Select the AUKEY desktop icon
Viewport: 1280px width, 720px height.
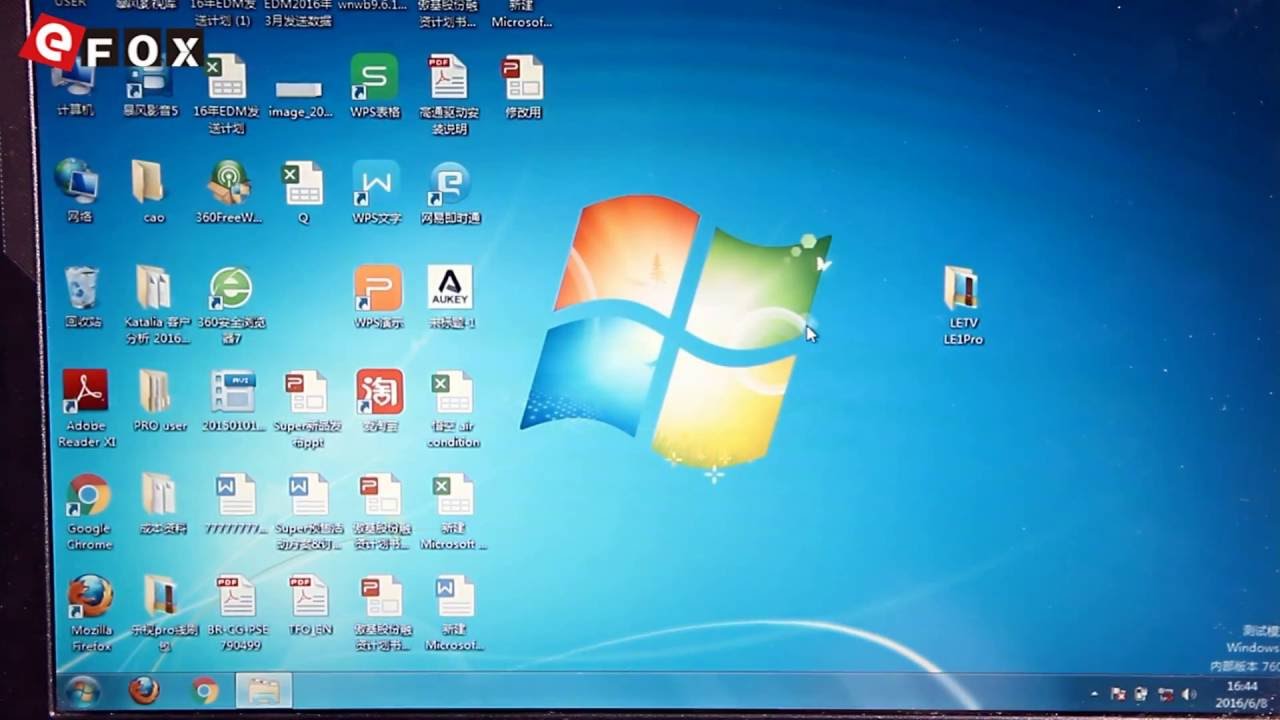pos(451,297)
